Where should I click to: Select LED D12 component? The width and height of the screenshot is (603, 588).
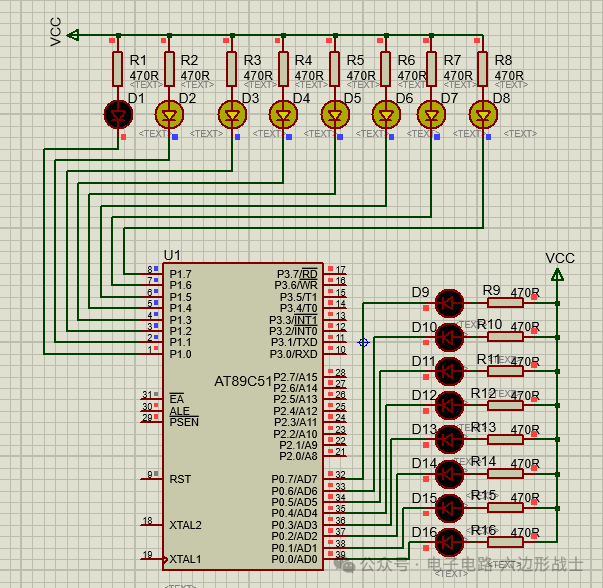[449, 405]
